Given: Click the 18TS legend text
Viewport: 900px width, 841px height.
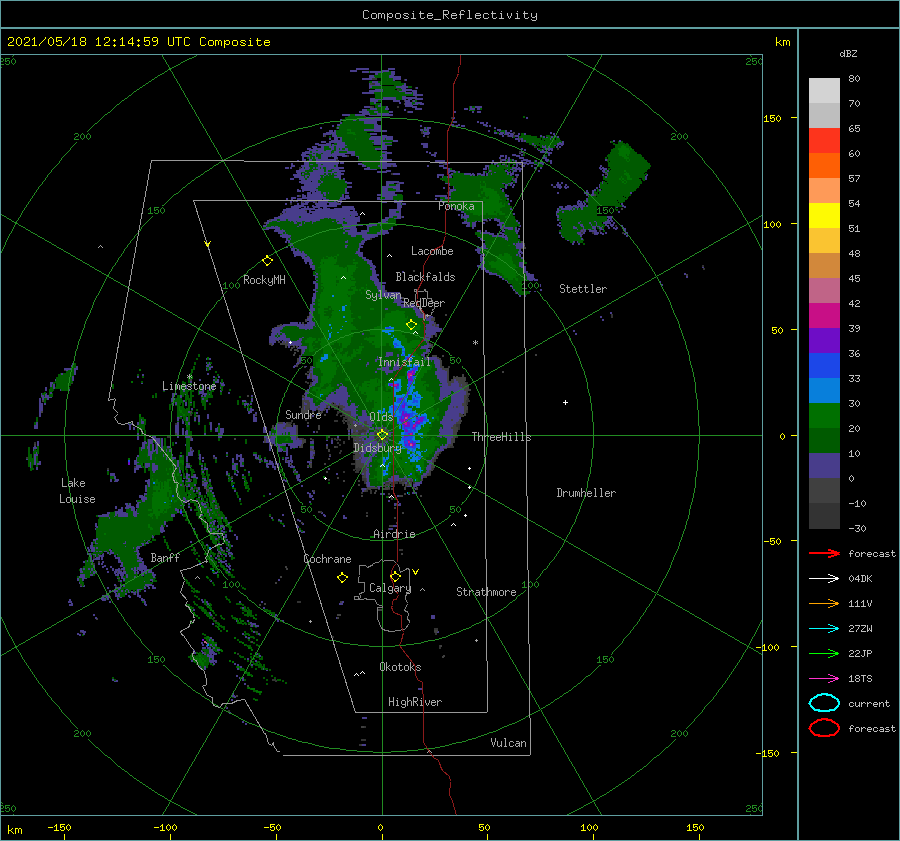Looking at the screenshot, I should pyautogui.click(x=860, y=679).
